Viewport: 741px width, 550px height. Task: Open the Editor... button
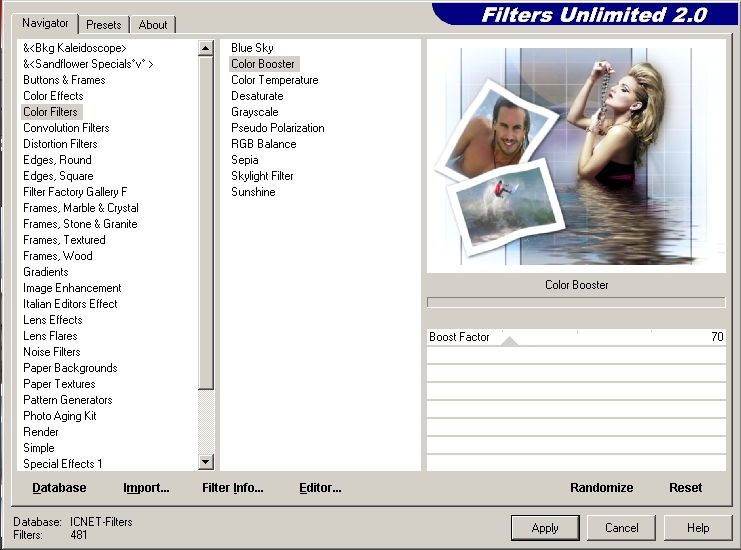pyautogui.click(x=320, y=488)
